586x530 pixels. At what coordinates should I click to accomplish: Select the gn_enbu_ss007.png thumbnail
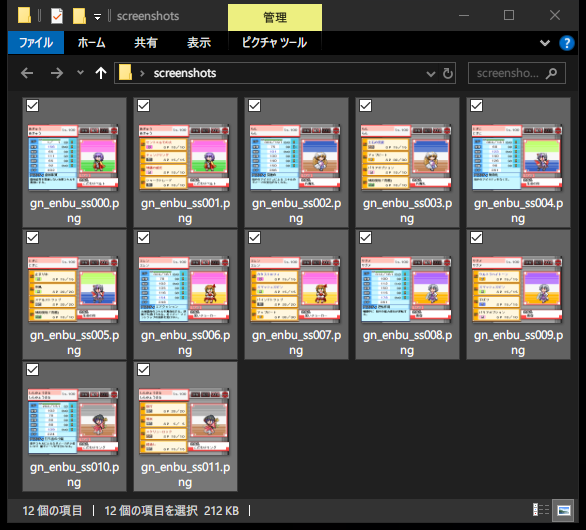point(295,289)
